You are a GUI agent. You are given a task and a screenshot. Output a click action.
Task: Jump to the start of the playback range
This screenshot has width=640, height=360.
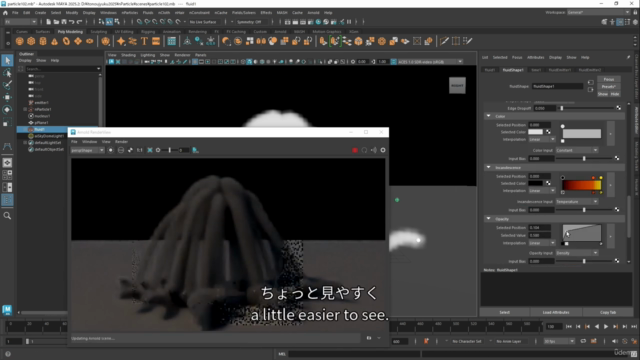(569, 327)
